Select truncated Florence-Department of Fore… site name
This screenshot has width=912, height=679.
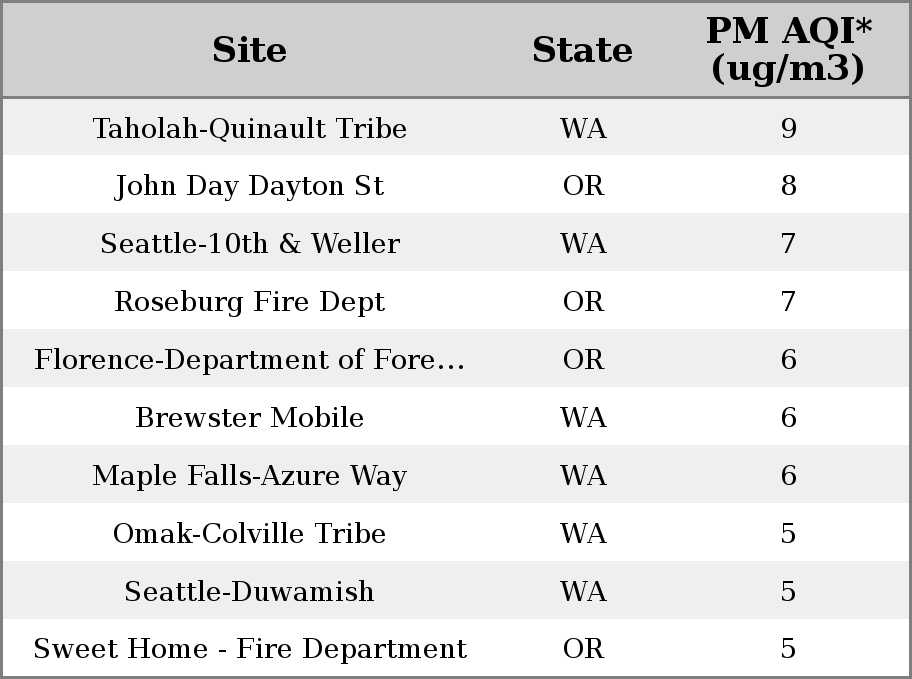click(x=250, y=359)
